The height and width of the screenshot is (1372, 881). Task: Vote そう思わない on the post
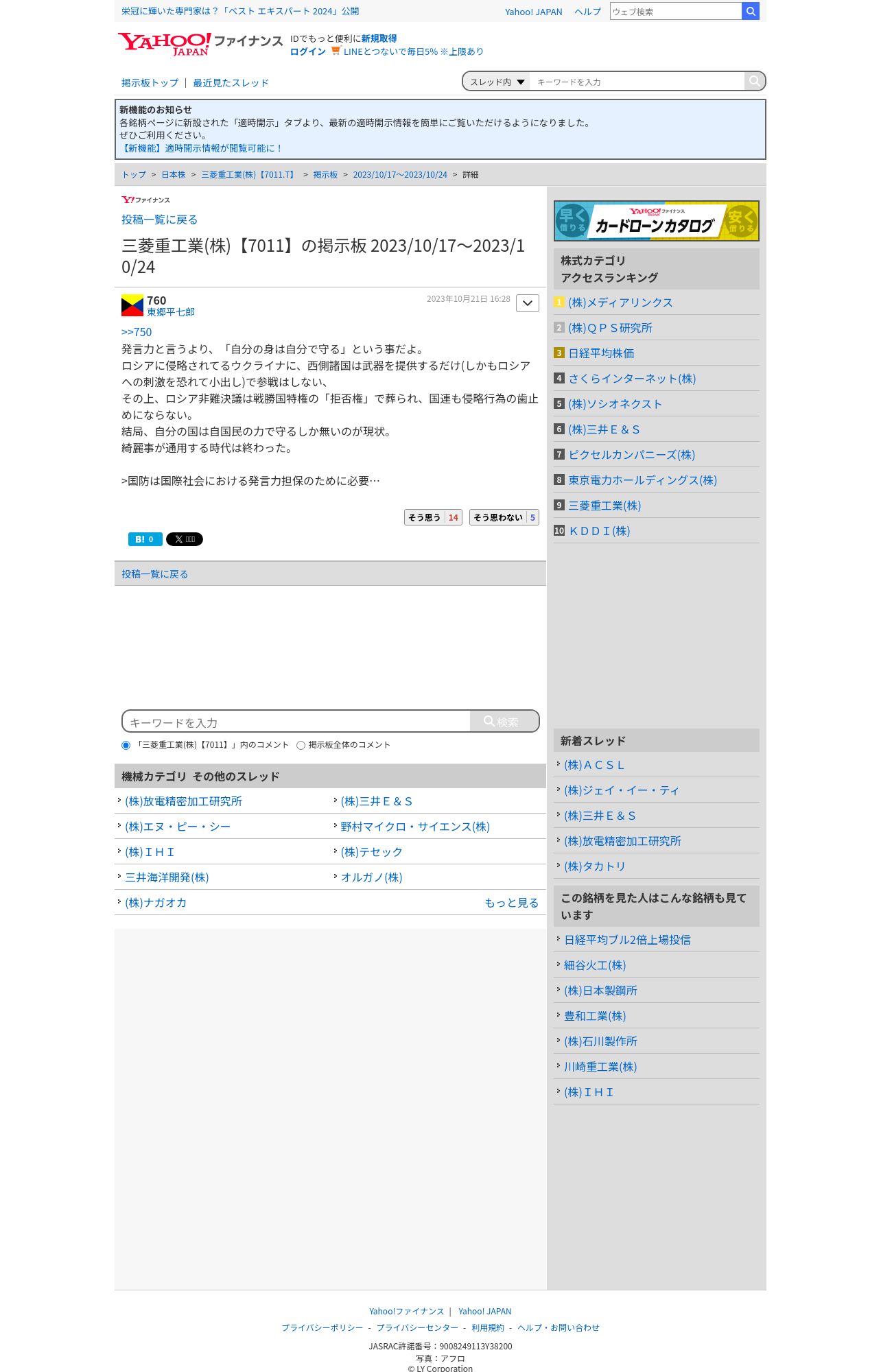tap(504, 517)
